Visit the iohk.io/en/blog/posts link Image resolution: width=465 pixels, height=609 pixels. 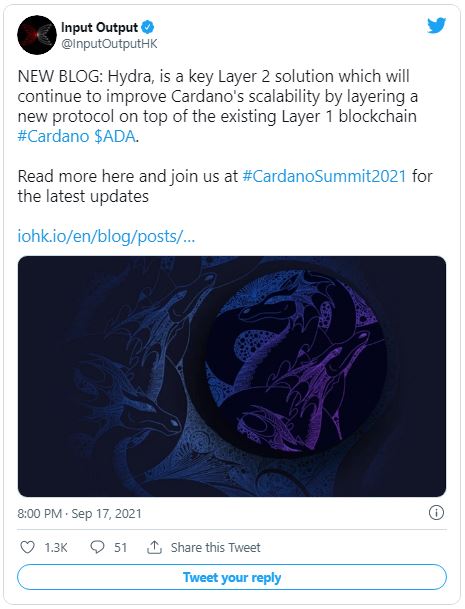pos(106,236)
